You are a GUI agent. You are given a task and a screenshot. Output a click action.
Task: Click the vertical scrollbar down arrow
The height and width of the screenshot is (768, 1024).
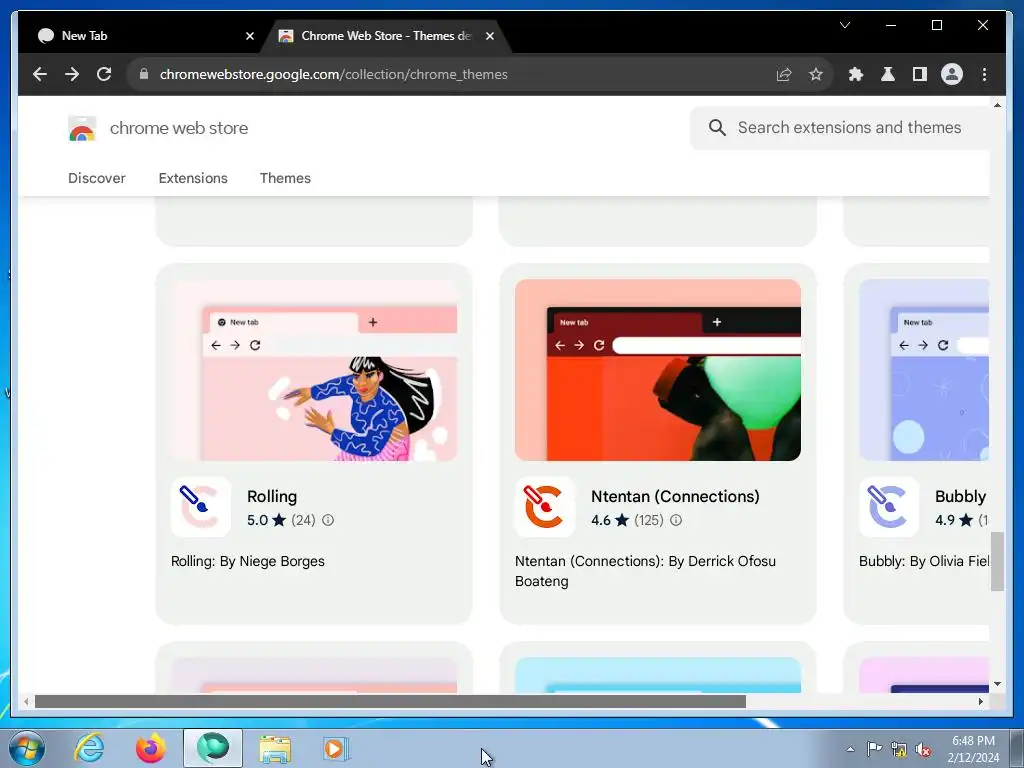click(997, 684)
